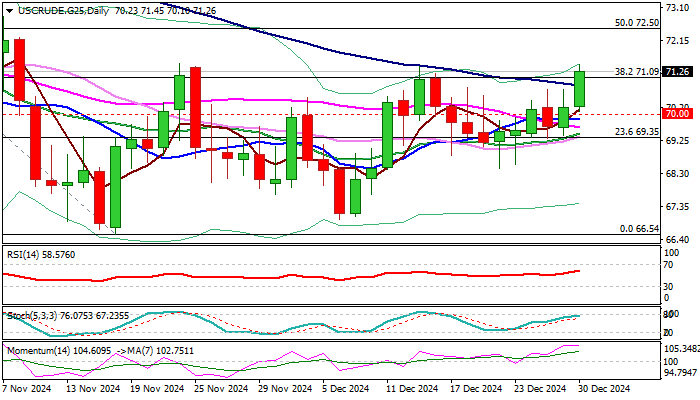Click the 67.35 price scale value
The image size is (700, 400).
click(677, 206)
